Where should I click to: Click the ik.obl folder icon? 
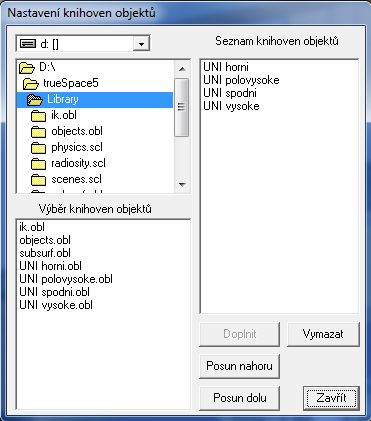39,116
